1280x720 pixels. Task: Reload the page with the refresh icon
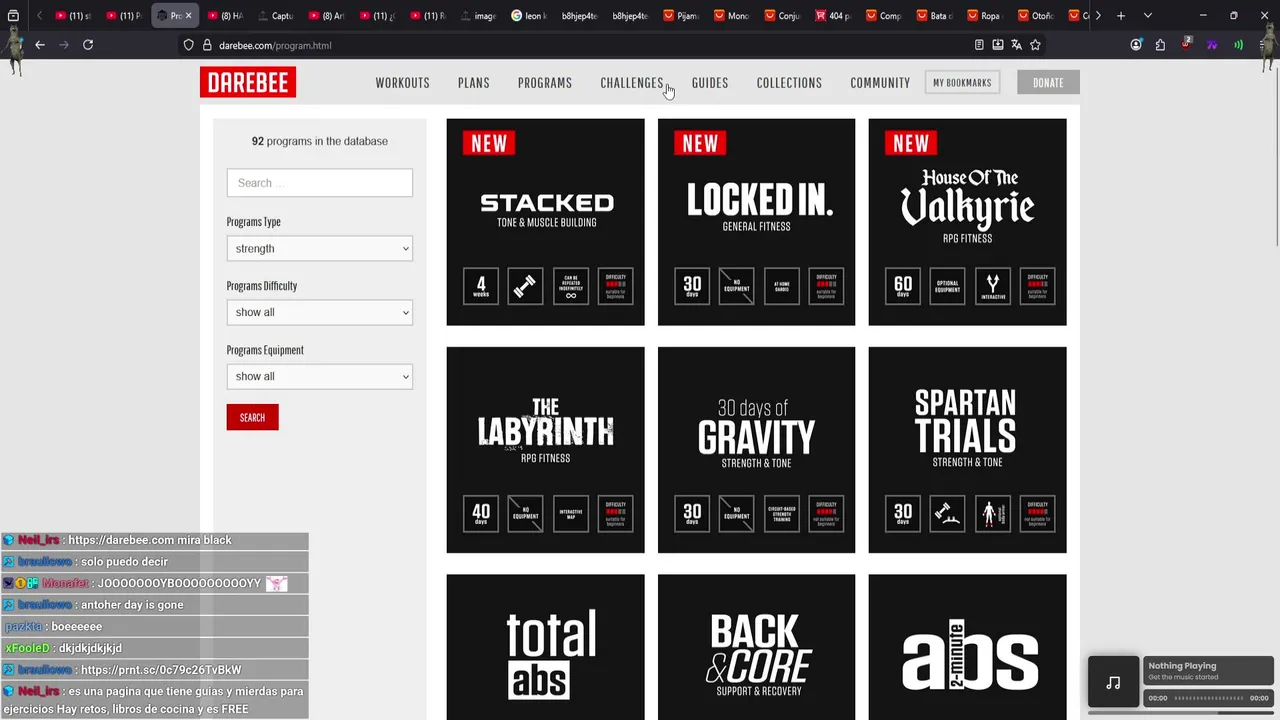[x=88, y=45]
